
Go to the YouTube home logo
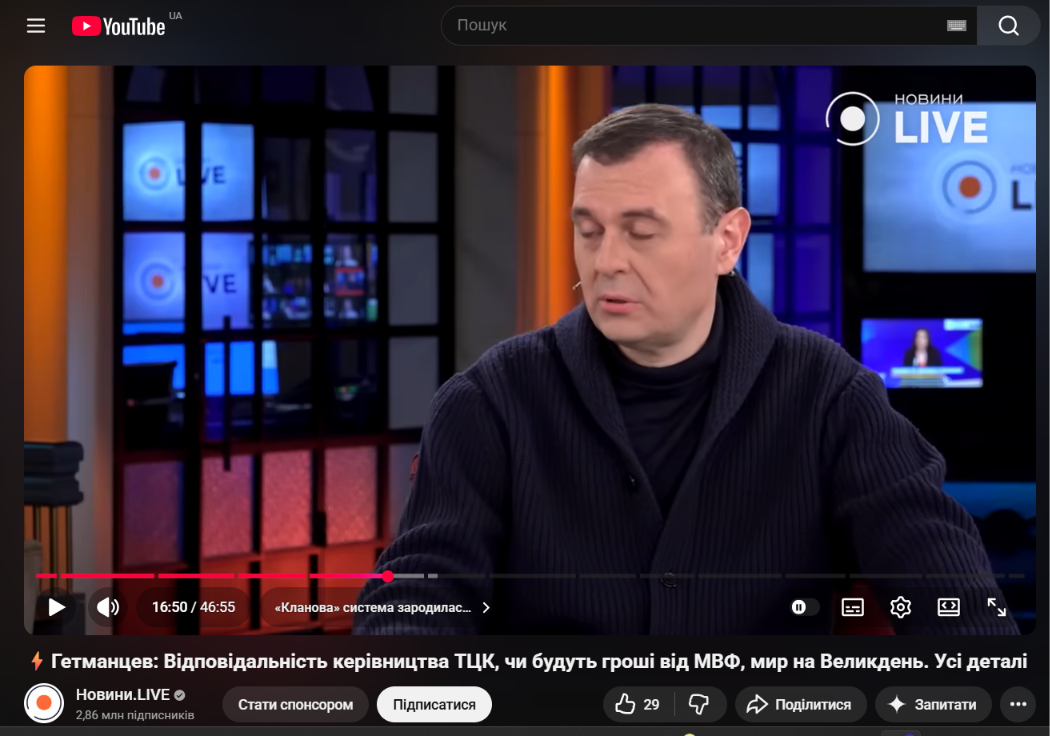pyautogui.click(x=119, y=26)
